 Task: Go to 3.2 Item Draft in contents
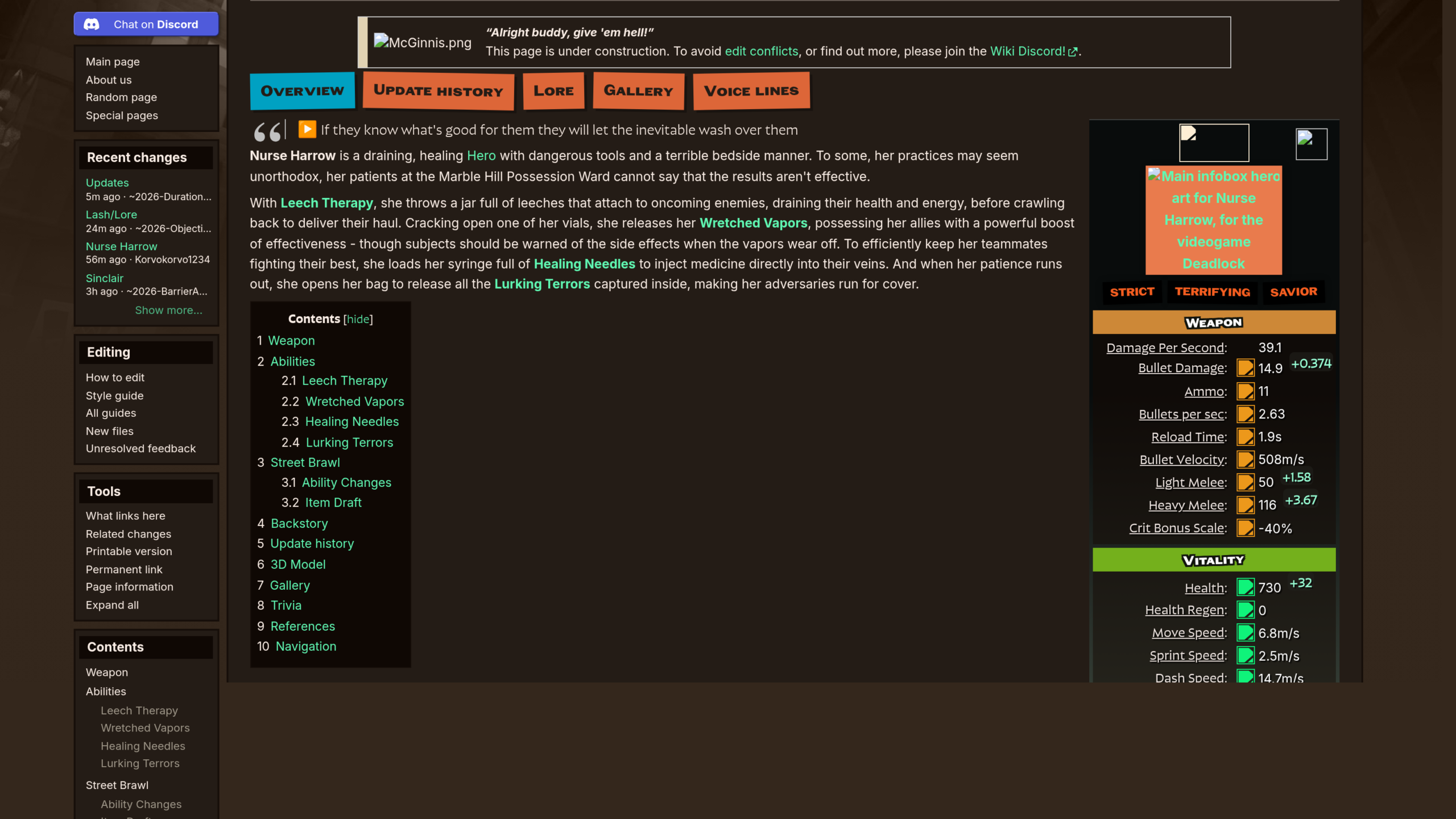pos(321,503)
